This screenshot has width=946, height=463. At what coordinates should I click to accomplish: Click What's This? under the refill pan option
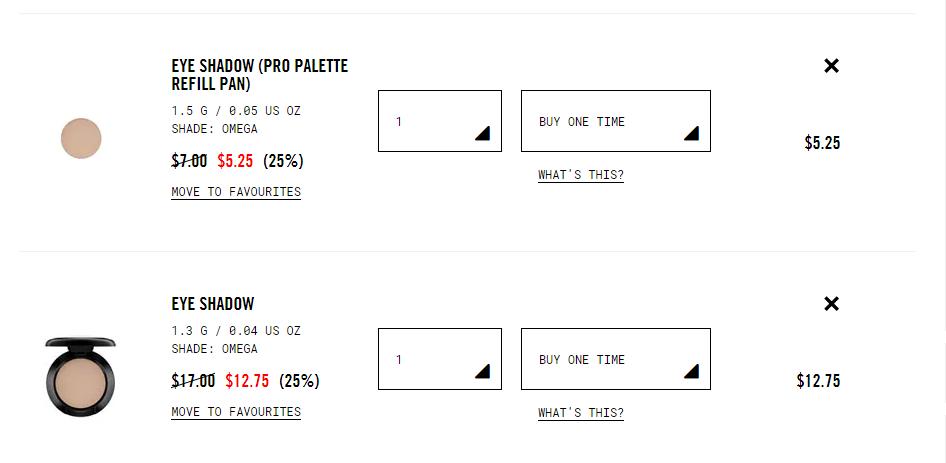click(581, 175)
